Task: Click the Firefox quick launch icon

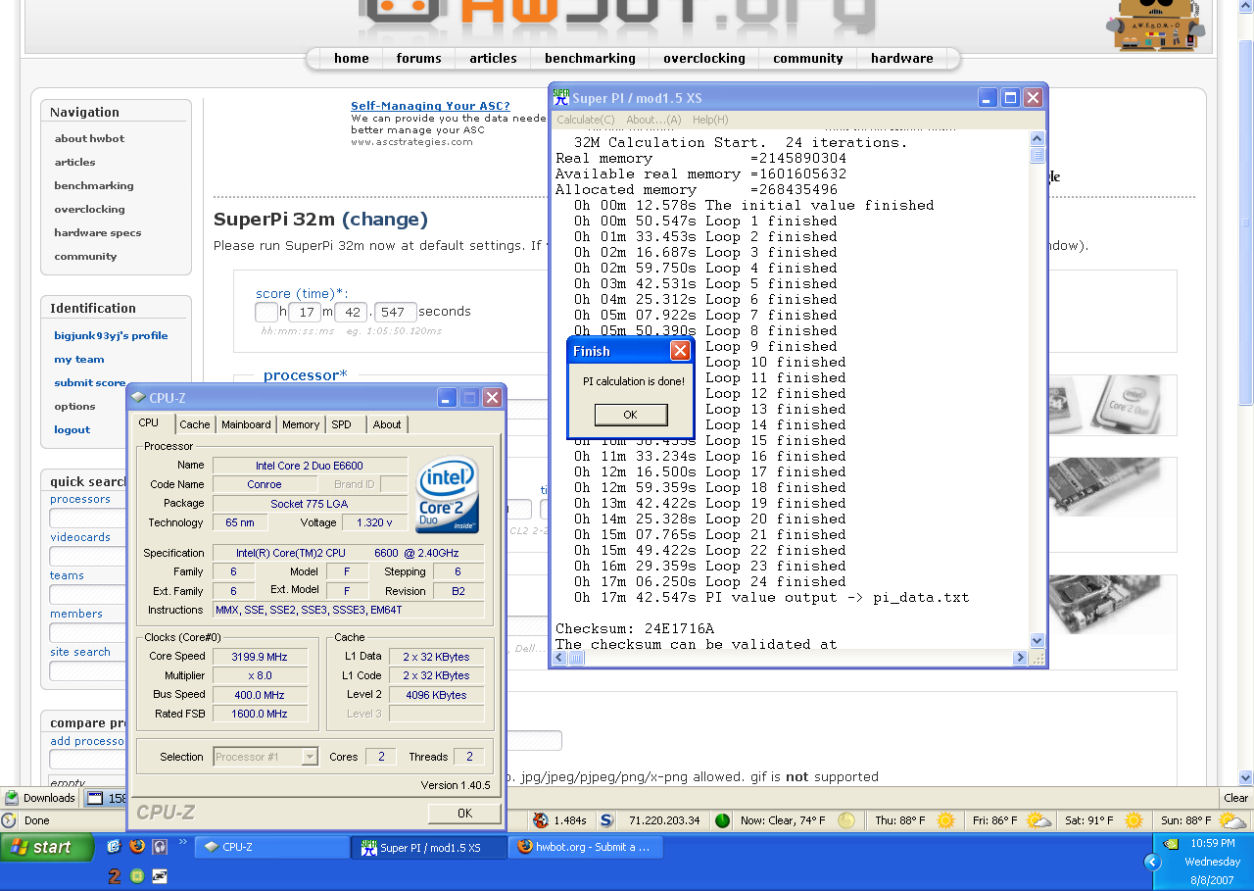Action: 137,846
